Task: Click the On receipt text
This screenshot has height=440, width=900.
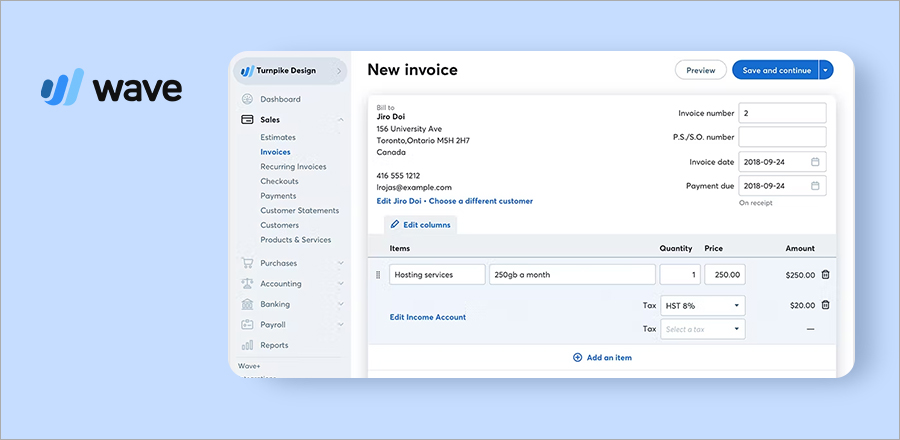Action: pos(755,203)
